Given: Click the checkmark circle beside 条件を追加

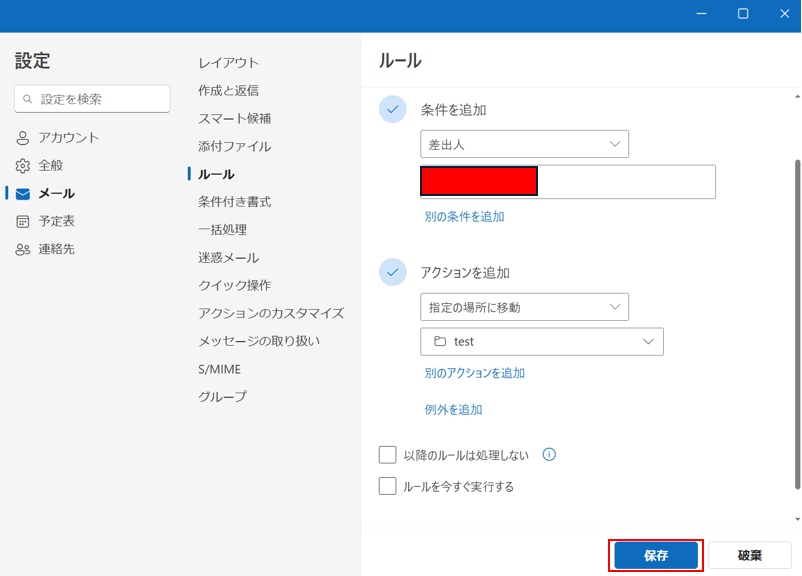Looking at the screenshot, I should [393, 109].
